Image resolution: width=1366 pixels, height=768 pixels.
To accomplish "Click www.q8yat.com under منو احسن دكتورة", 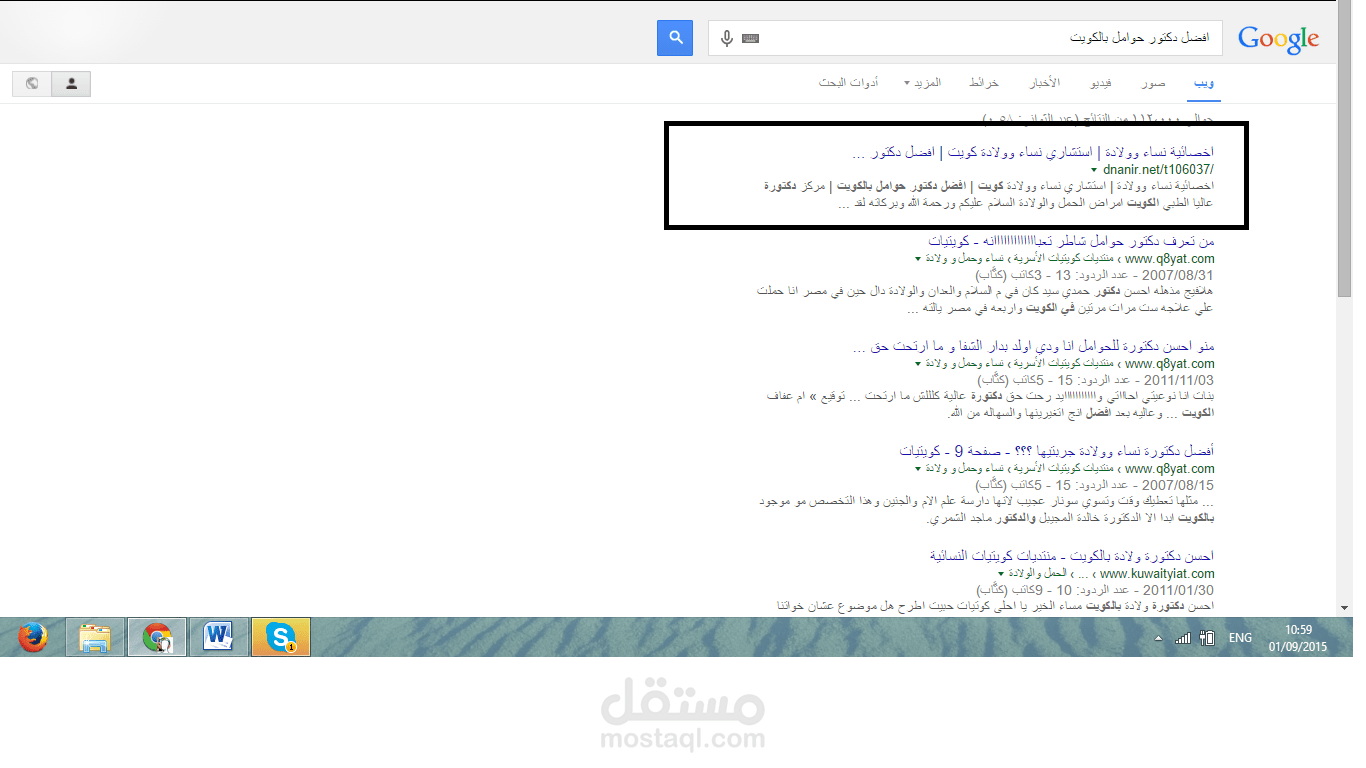I will (1170, 364).
